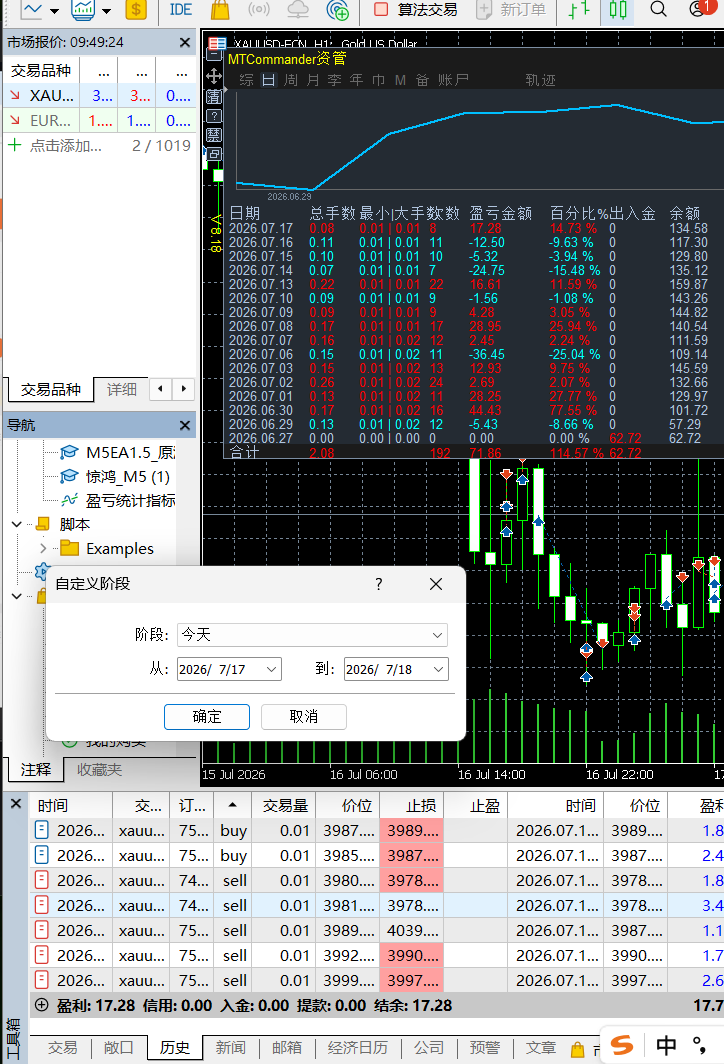
Task: Click the sort arrow column header
Action: click(x=233, y=805)
